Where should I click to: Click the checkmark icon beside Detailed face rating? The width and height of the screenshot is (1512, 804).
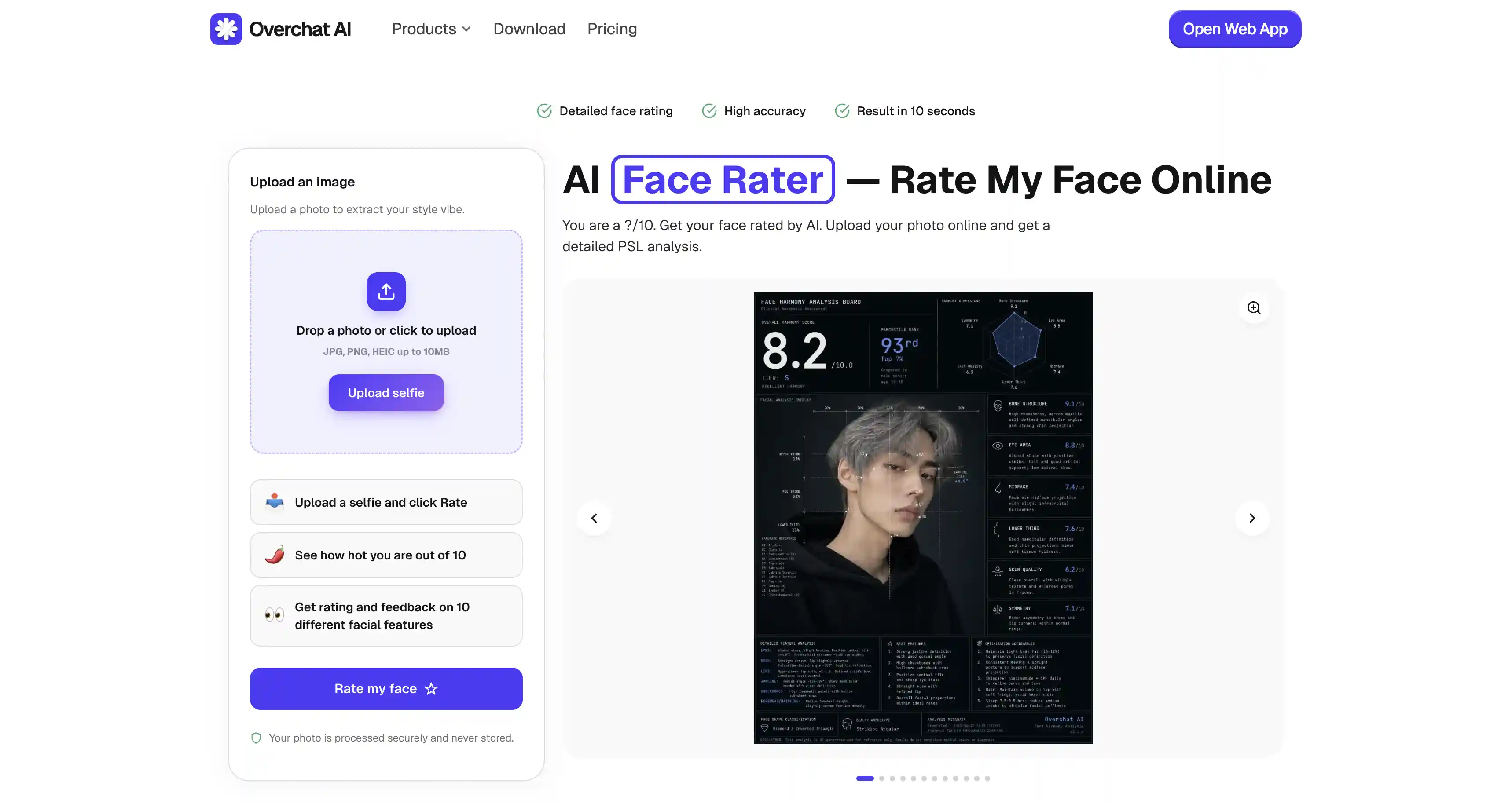point(544,111)
